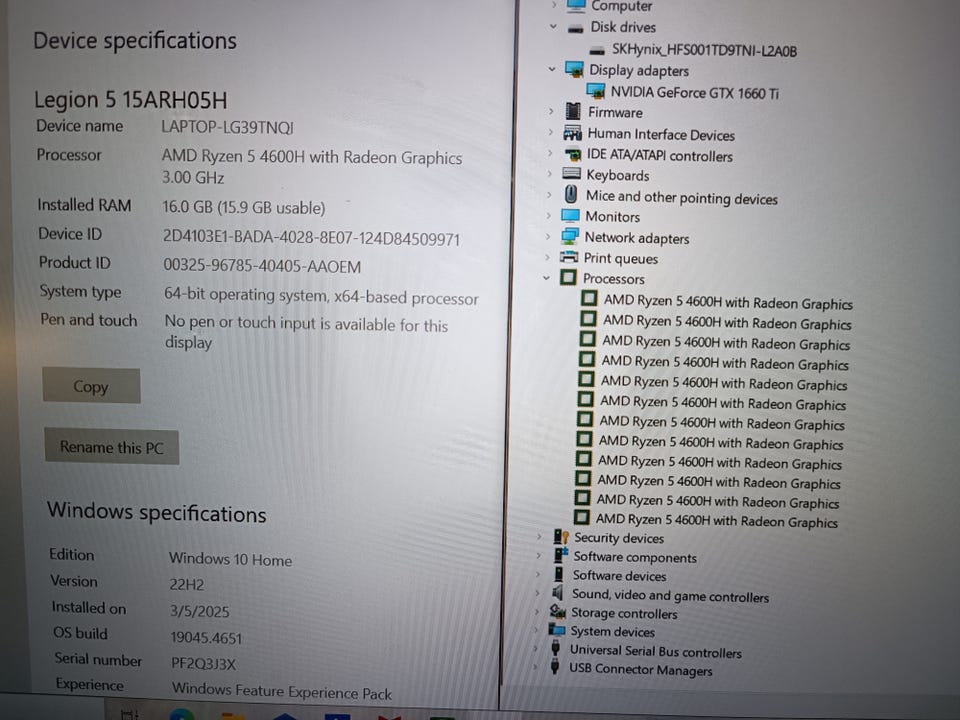The width and height of the screenshot is (960, 720).
Task: Select the Storage controllers label
Action: (624, 613)
